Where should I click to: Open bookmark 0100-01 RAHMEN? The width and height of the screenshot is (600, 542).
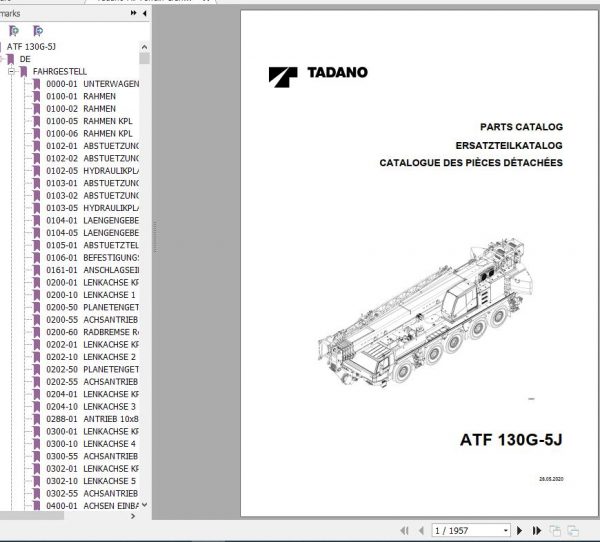pos(81,96)
